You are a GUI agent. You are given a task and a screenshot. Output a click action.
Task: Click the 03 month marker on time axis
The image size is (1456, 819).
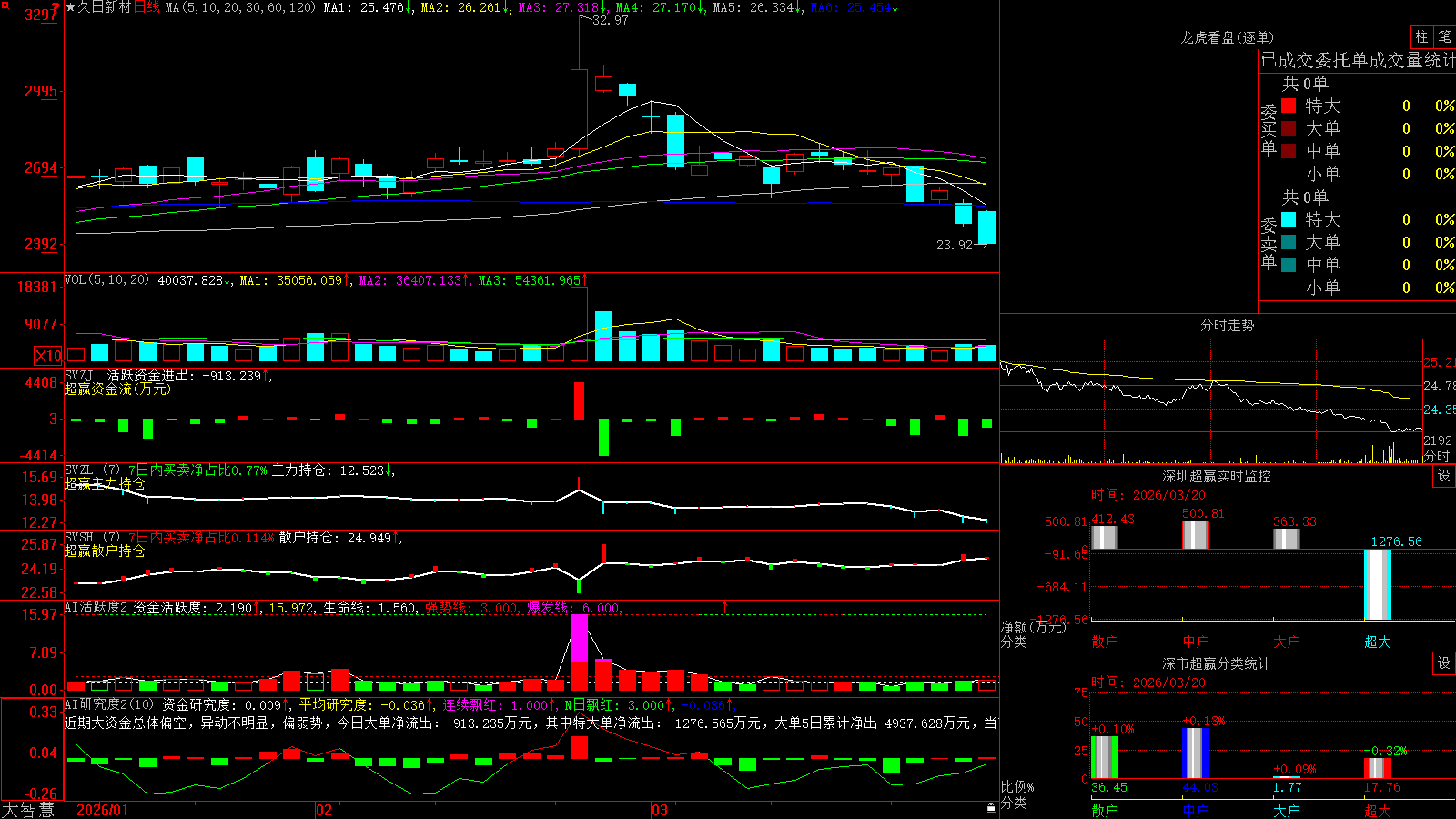660,810
